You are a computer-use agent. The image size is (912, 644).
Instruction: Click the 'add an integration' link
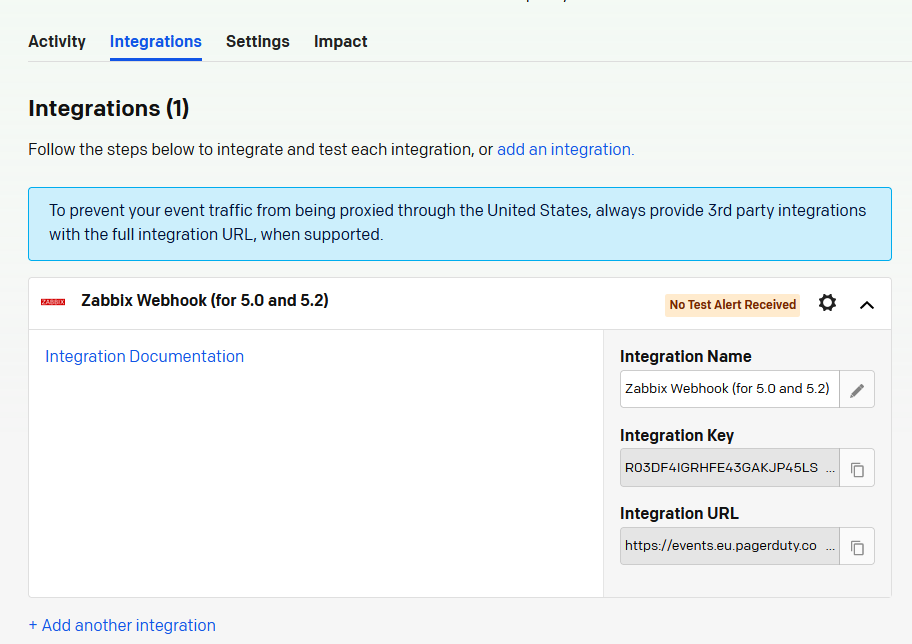click(565, 150)
